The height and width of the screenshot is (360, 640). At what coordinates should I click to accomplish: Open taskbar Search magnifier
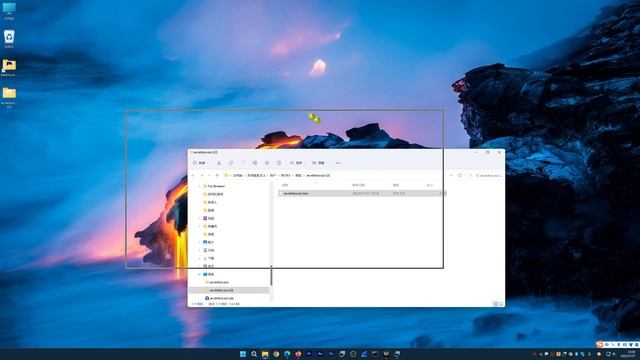pos(254,354)
